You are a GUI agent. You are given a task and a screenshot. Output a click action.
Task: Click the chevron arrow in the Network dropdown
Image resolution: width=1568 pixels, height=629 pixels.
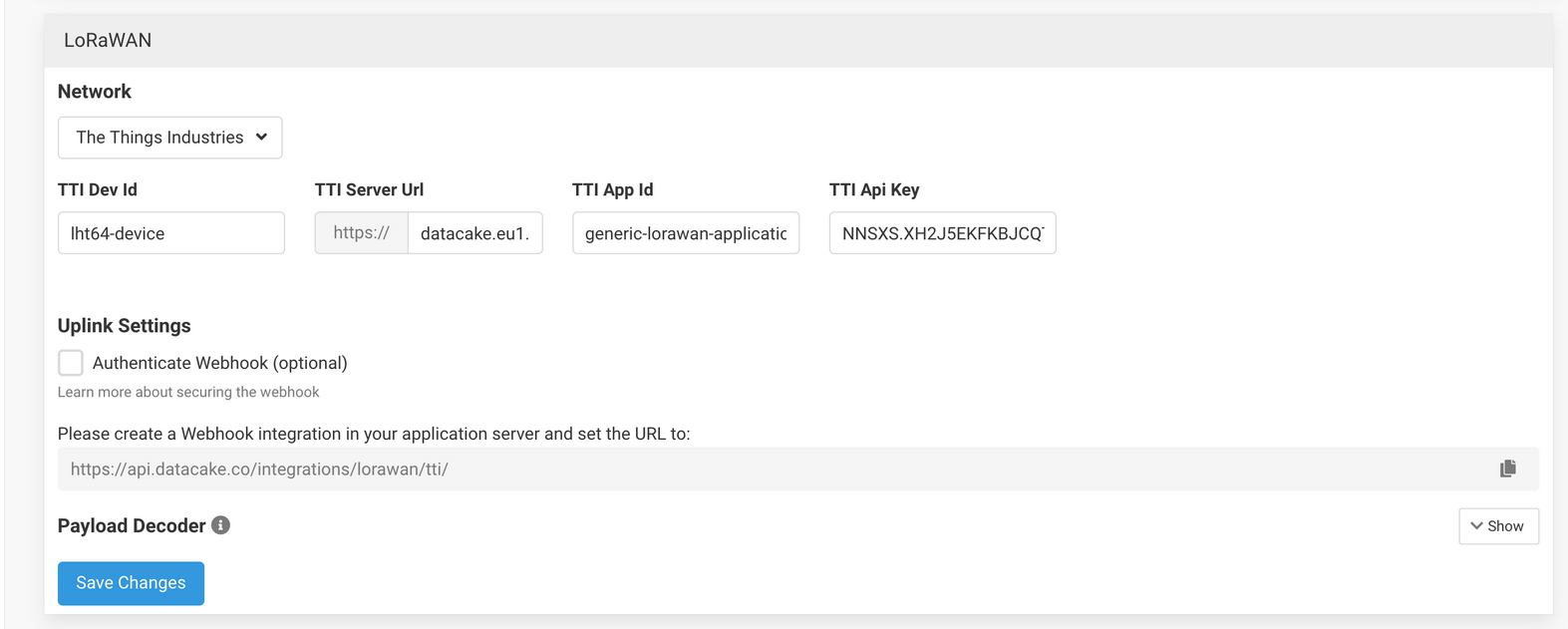coord(261,137)
